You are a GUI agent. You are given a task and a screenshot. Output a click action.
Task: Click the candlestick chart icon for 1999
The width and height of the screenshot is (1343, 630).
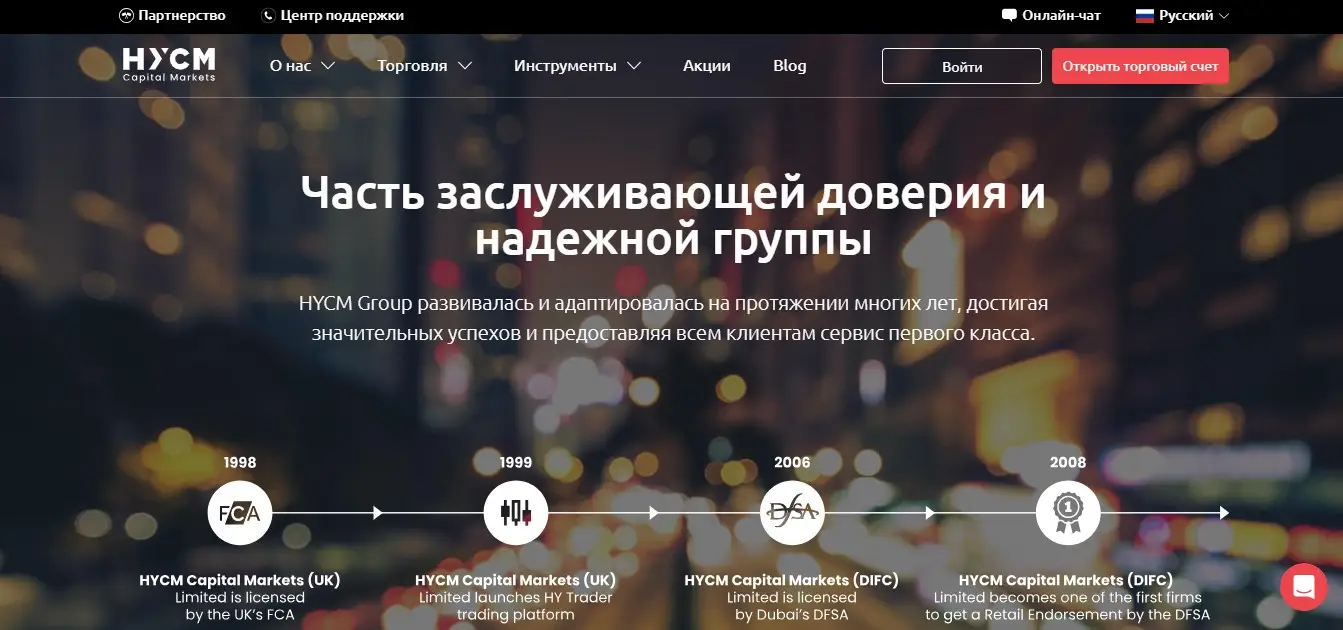516,513
